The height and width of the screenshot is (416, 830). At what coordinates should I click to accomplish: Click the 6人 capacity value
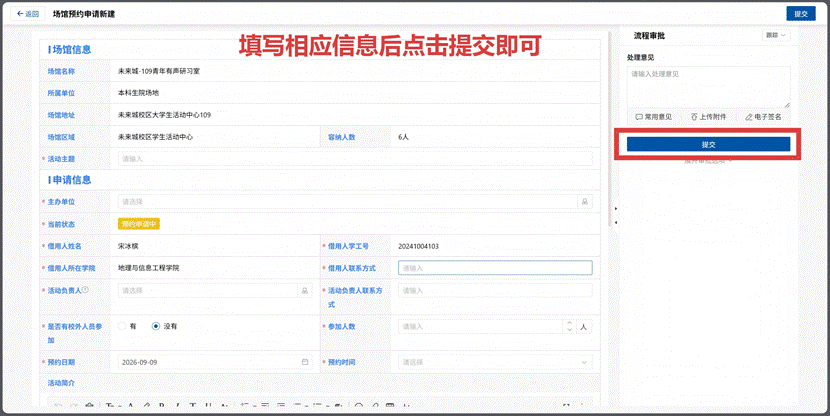click(403, 137)
